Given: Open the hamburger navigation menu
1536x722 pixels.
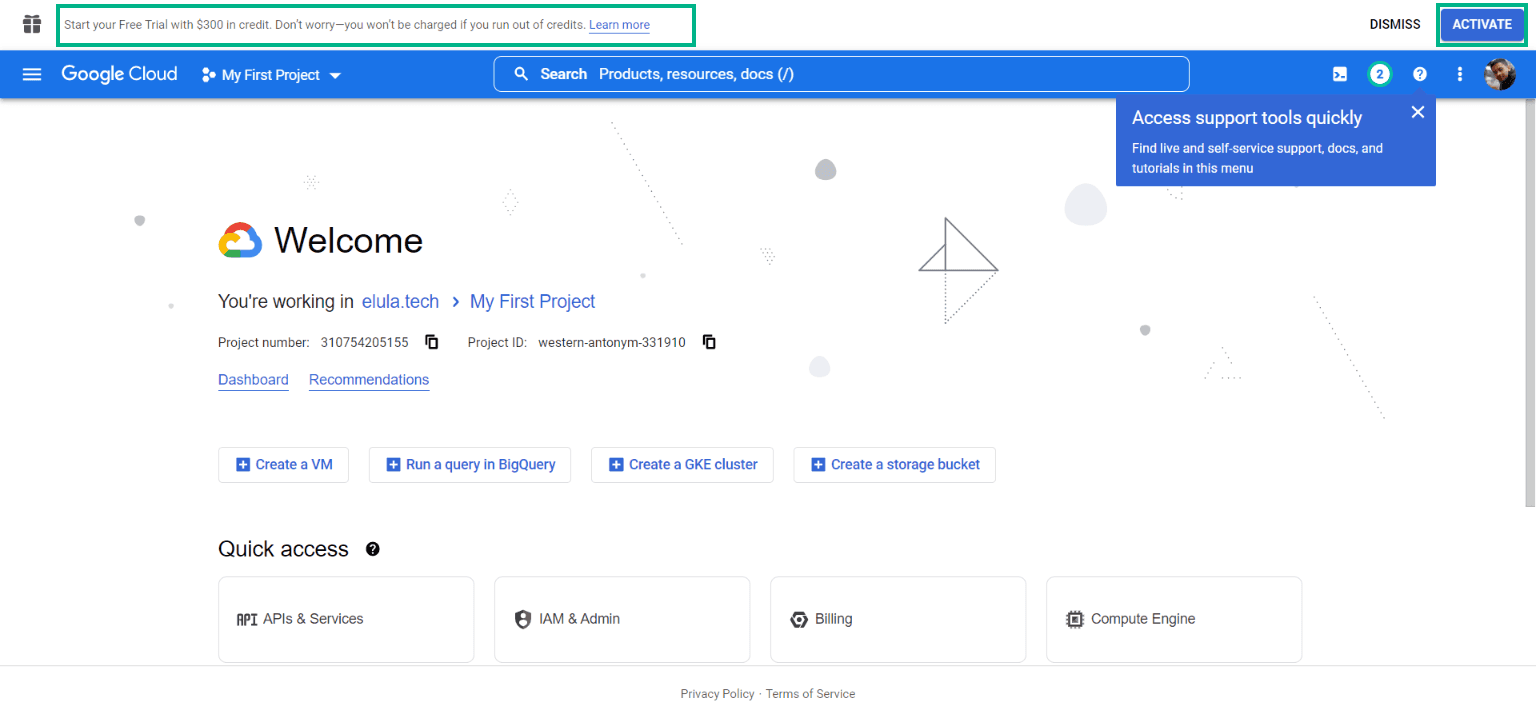Looking at the screenshot, I should [x=32, y=74].
